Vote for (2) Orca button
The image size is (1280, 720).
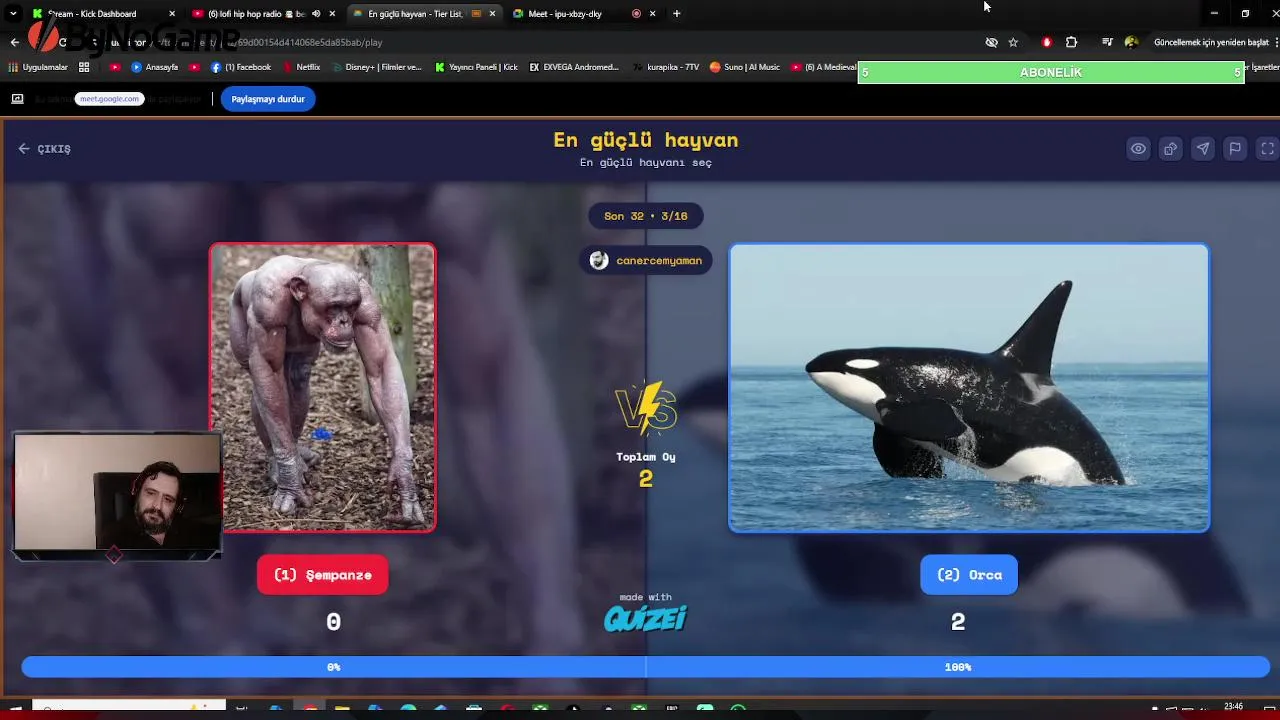(969, 575)
